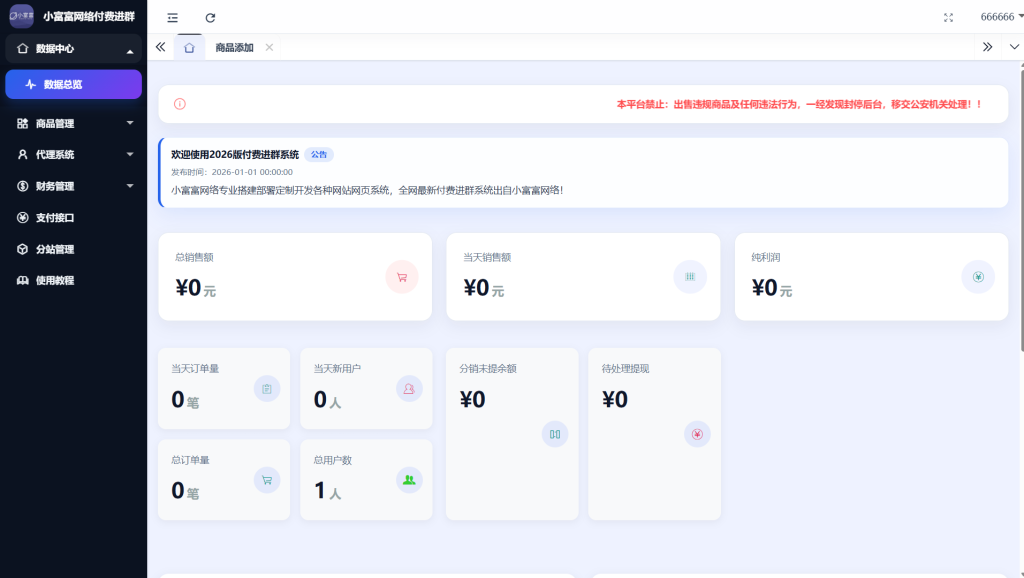Click the 使用教程 book icon
Viewport: 1024px width, 578px height.
[x=23, y=280]
